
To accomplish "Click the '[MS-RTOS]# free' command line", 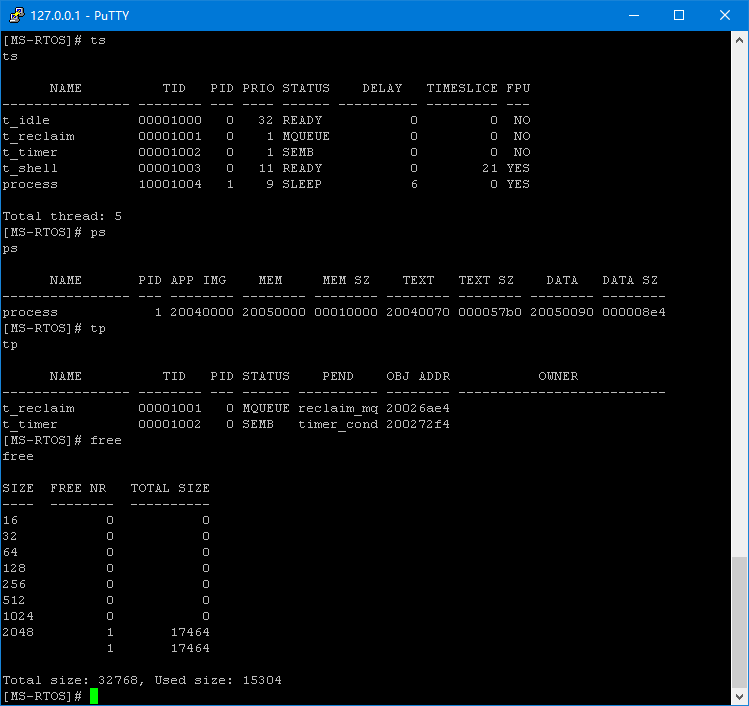I will coord(62,440).
